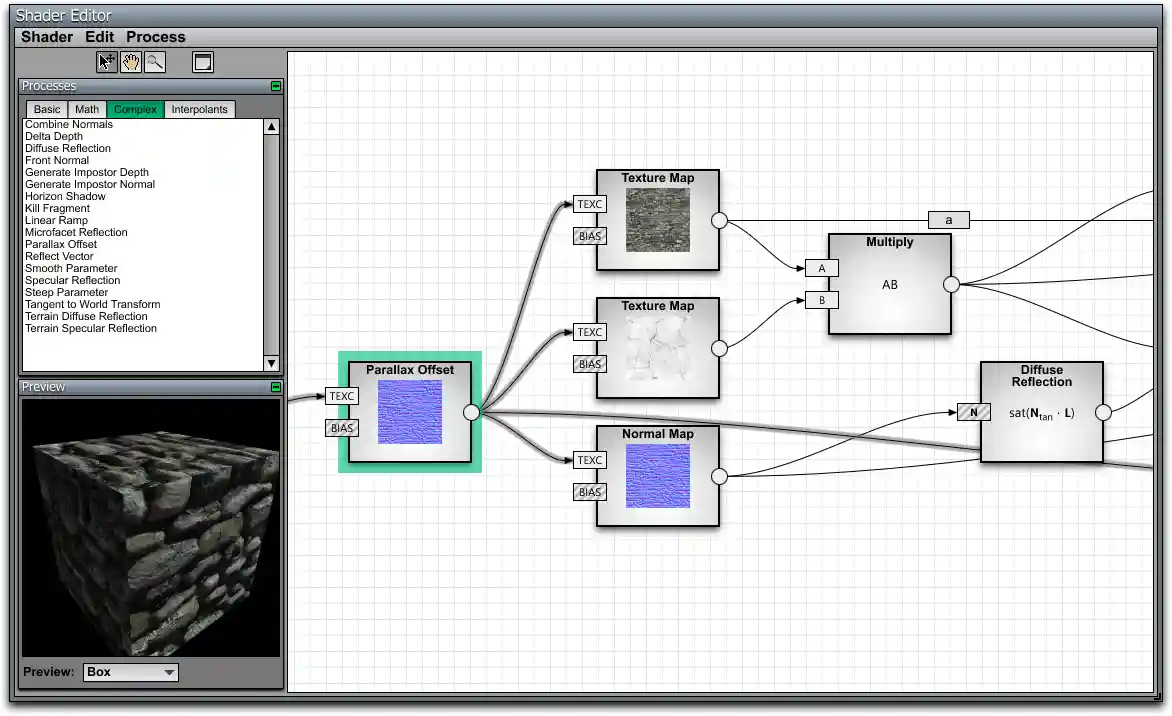Open the Preview shape dropdown showing Box
The height and width of the screenshot is (716, 1172).
(131, 672)
